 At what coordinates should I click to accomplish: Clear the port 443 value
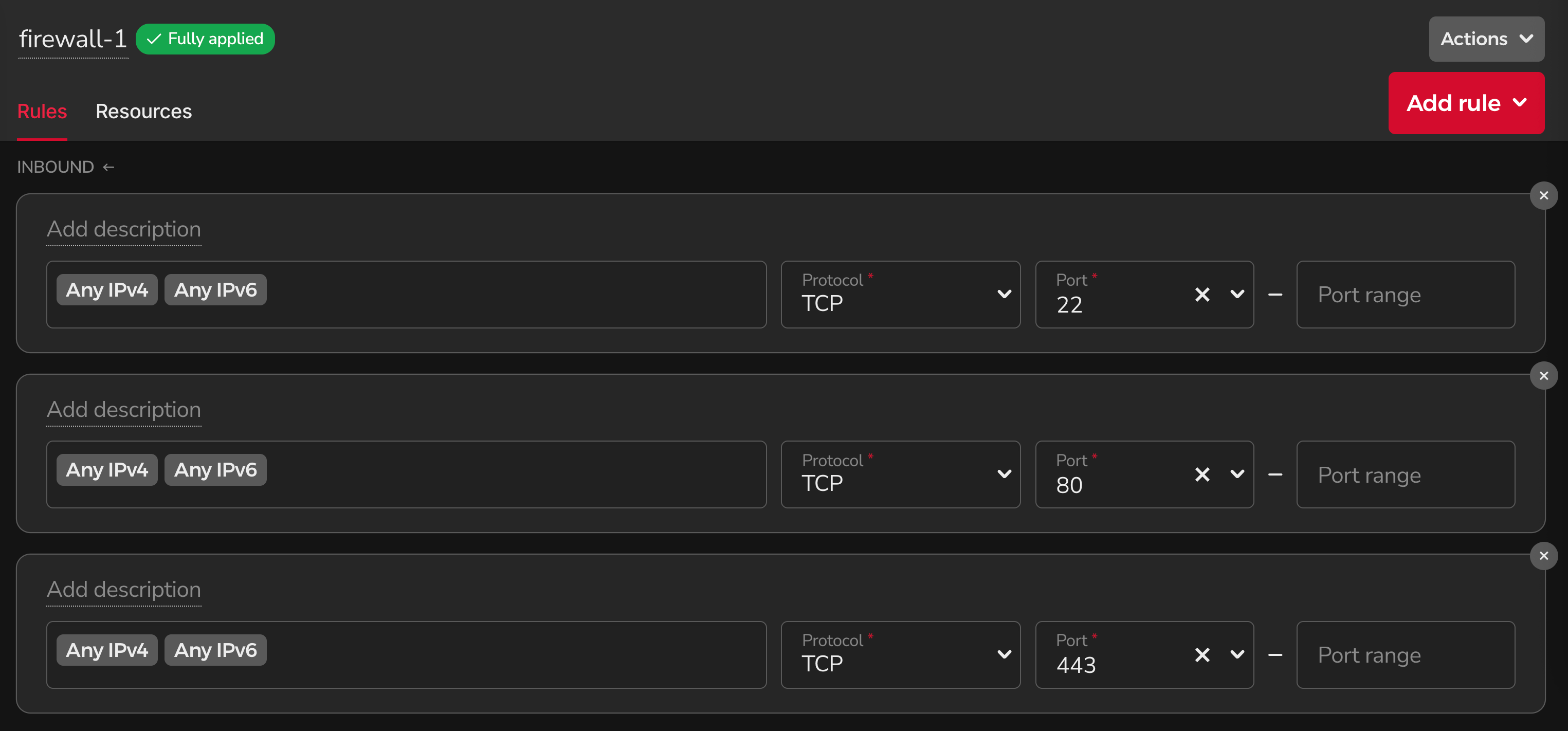click(x=1201, y=655)
